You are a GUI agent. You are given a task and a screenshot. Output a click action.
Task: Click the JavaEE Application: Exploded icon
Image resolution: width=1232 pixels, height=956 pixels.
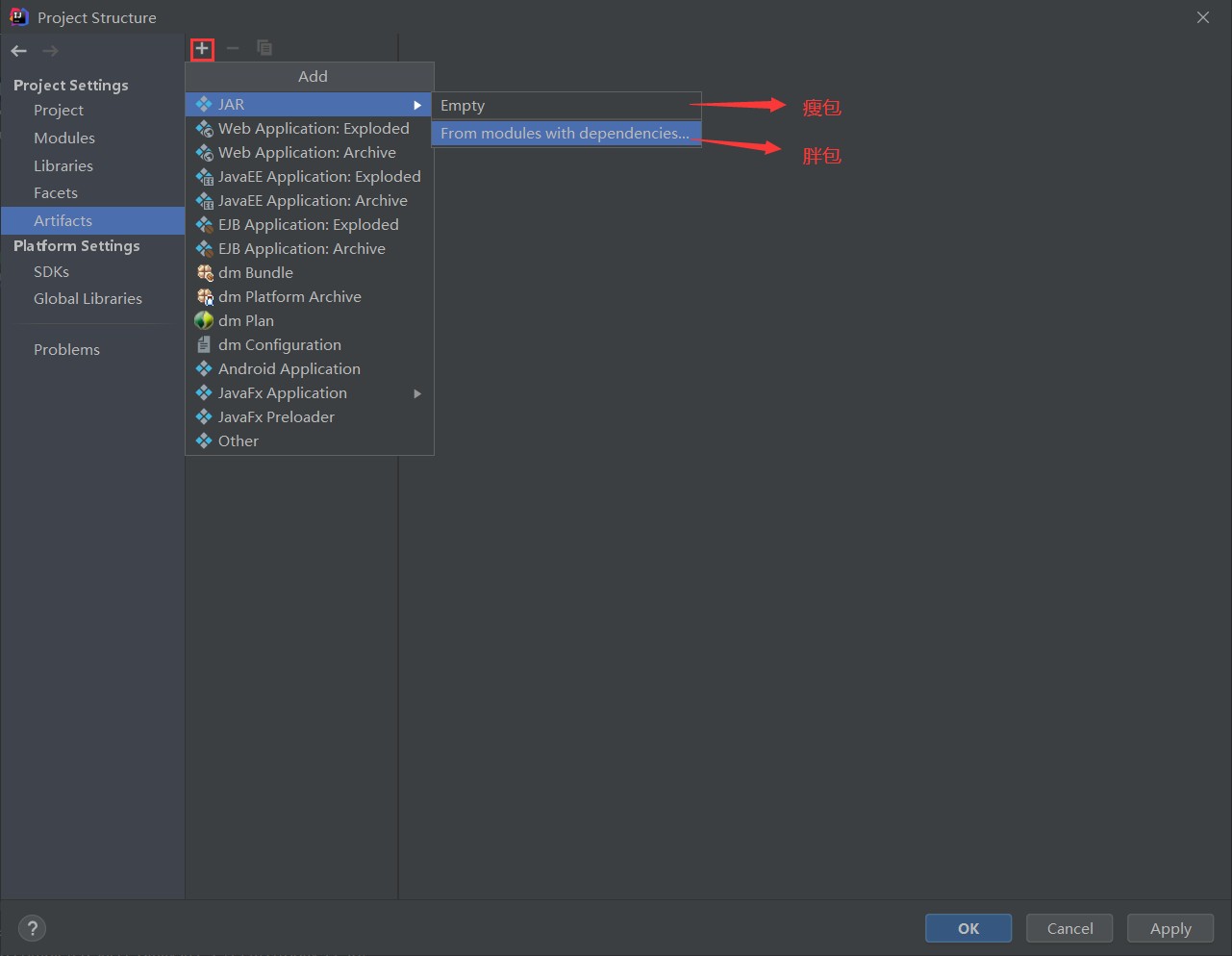coord(204,177)
